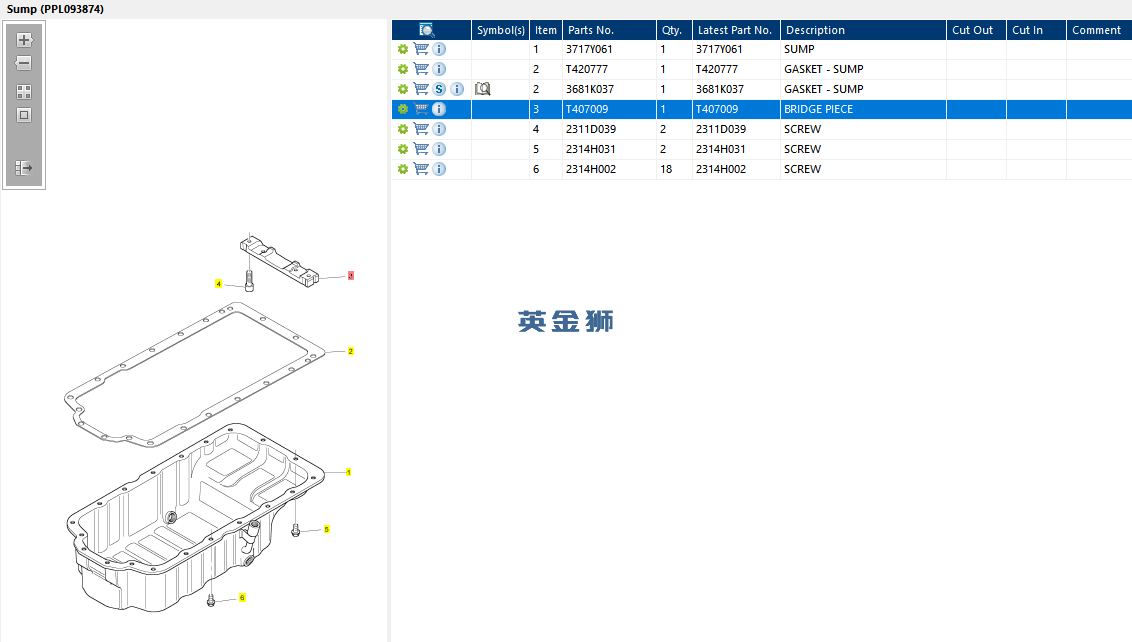Click gear icon for BRIDGE PIECE row
This screenshot has width=1132, height=642.
pyautogui.click(x=403, y=109)
